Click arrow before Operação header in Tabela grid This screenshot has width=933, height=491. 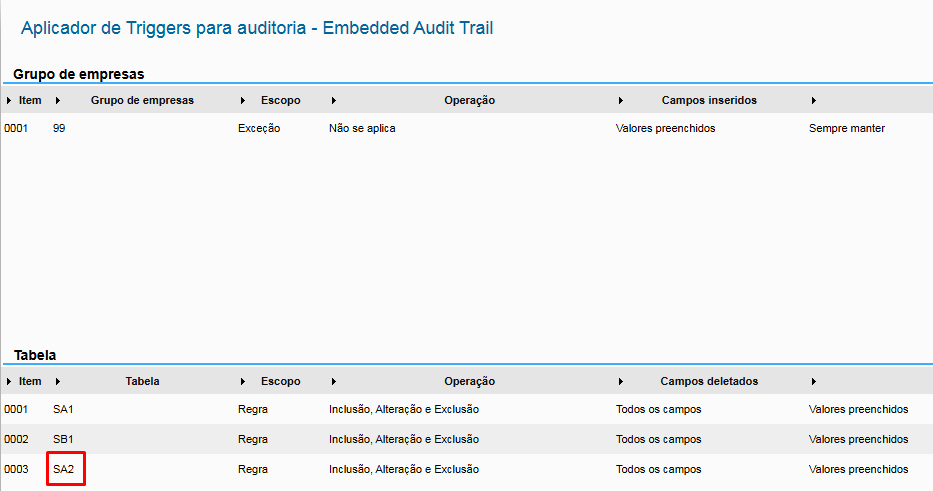pos(333,382)
